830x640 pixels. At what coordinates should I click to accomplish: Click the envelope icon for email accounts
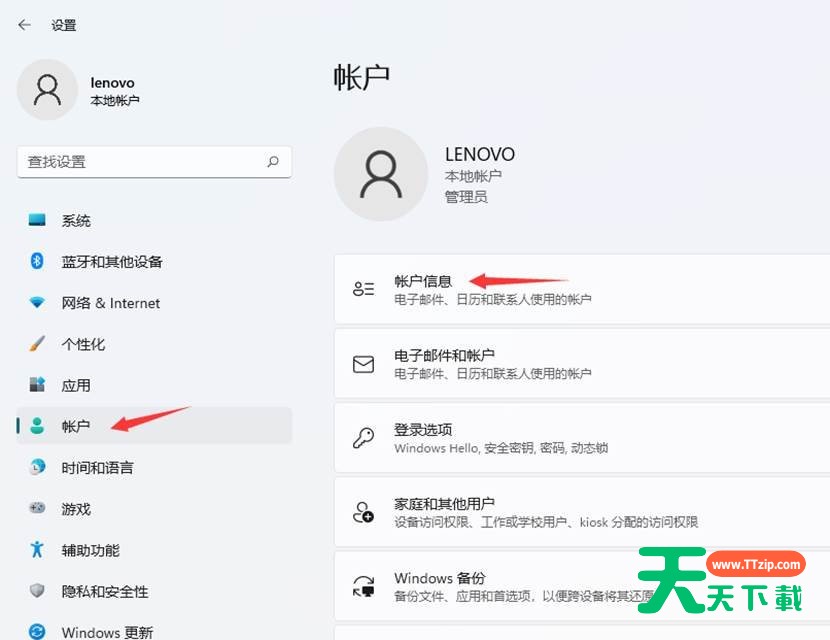(x=364, y=364)
